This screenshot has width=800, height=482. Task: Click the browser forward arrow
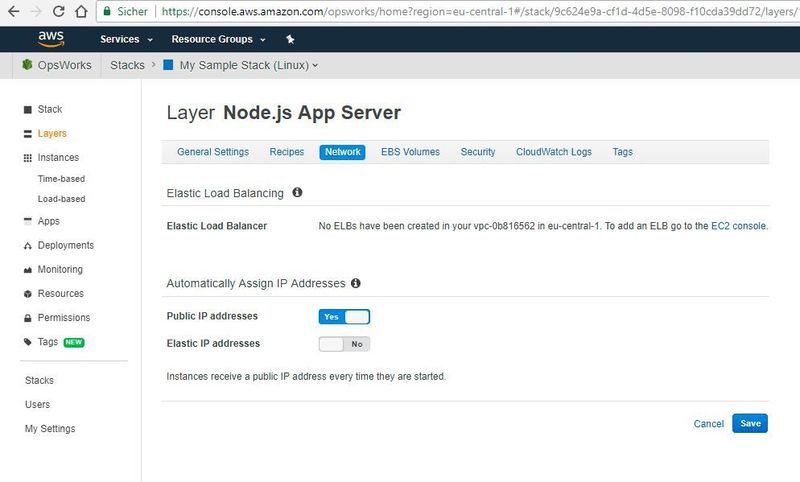click(36, 11)
